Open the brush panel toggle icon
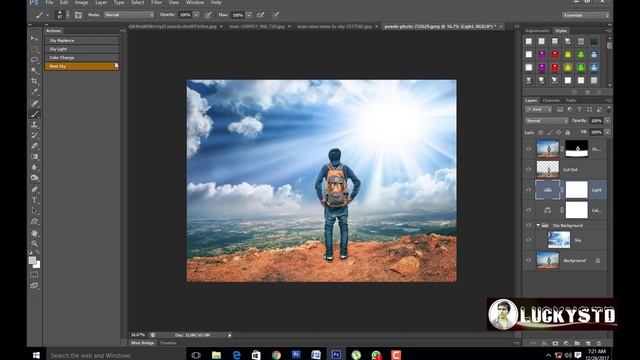 click(78, 15)
